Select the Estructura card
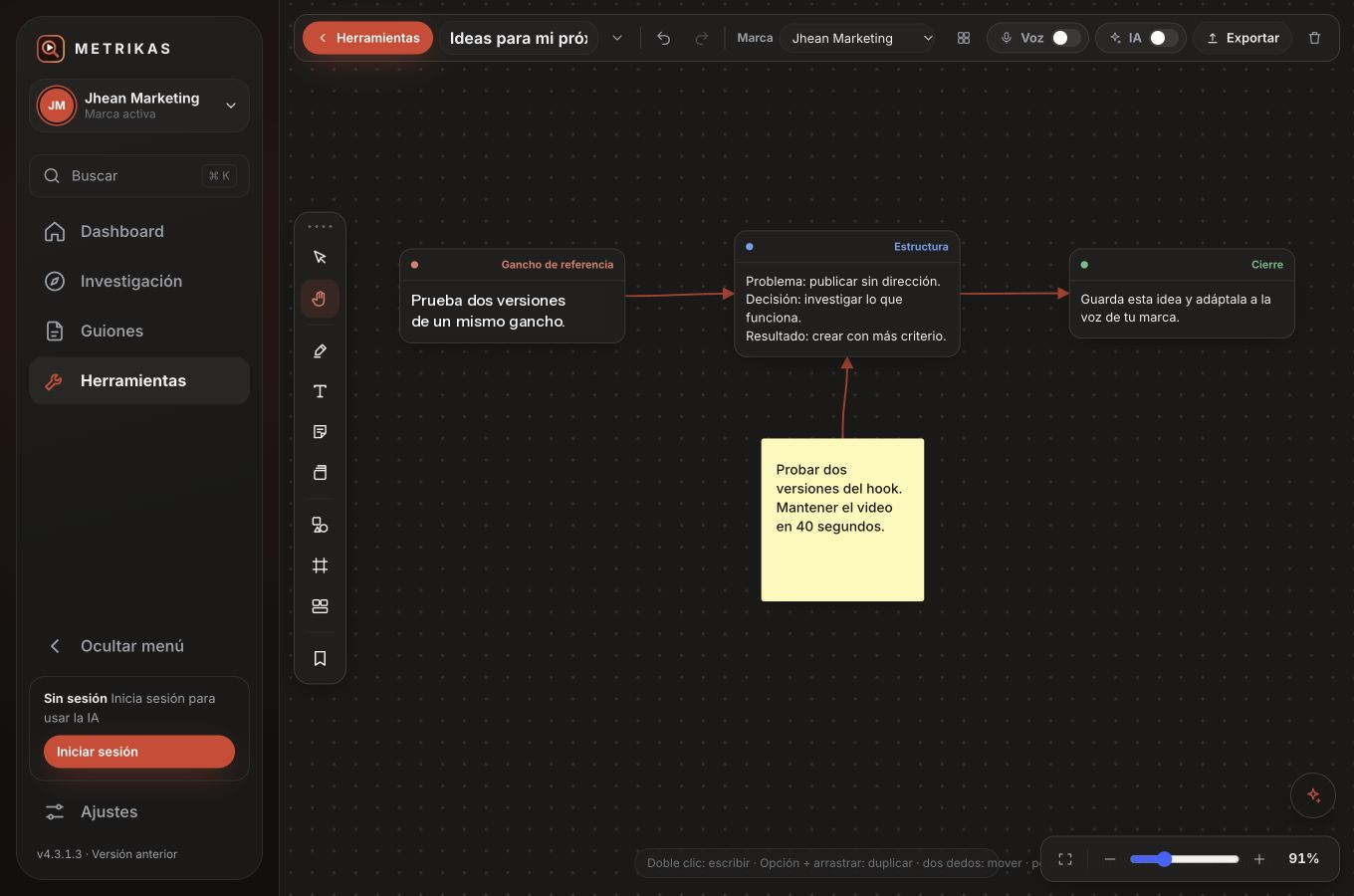 847,294
